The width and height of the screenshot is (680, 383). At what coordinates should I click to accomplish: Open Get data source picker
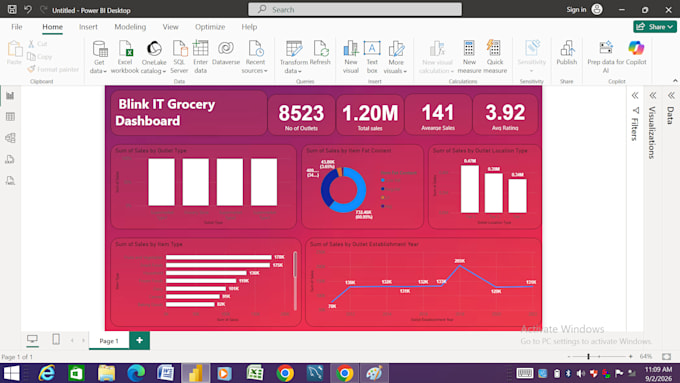99,57
